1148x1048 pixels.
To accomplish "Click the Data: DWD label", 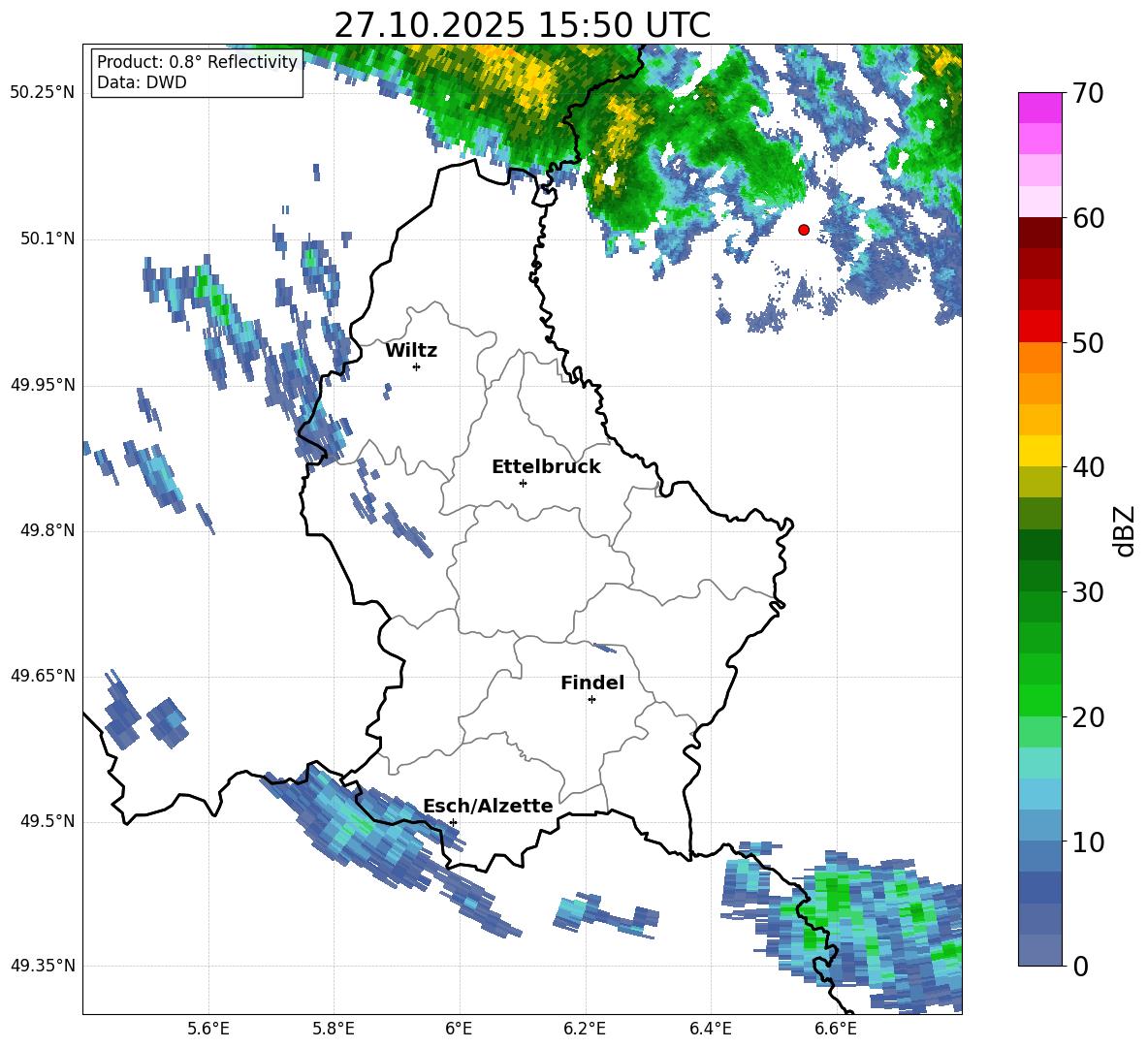I will [x=142, y=82].
